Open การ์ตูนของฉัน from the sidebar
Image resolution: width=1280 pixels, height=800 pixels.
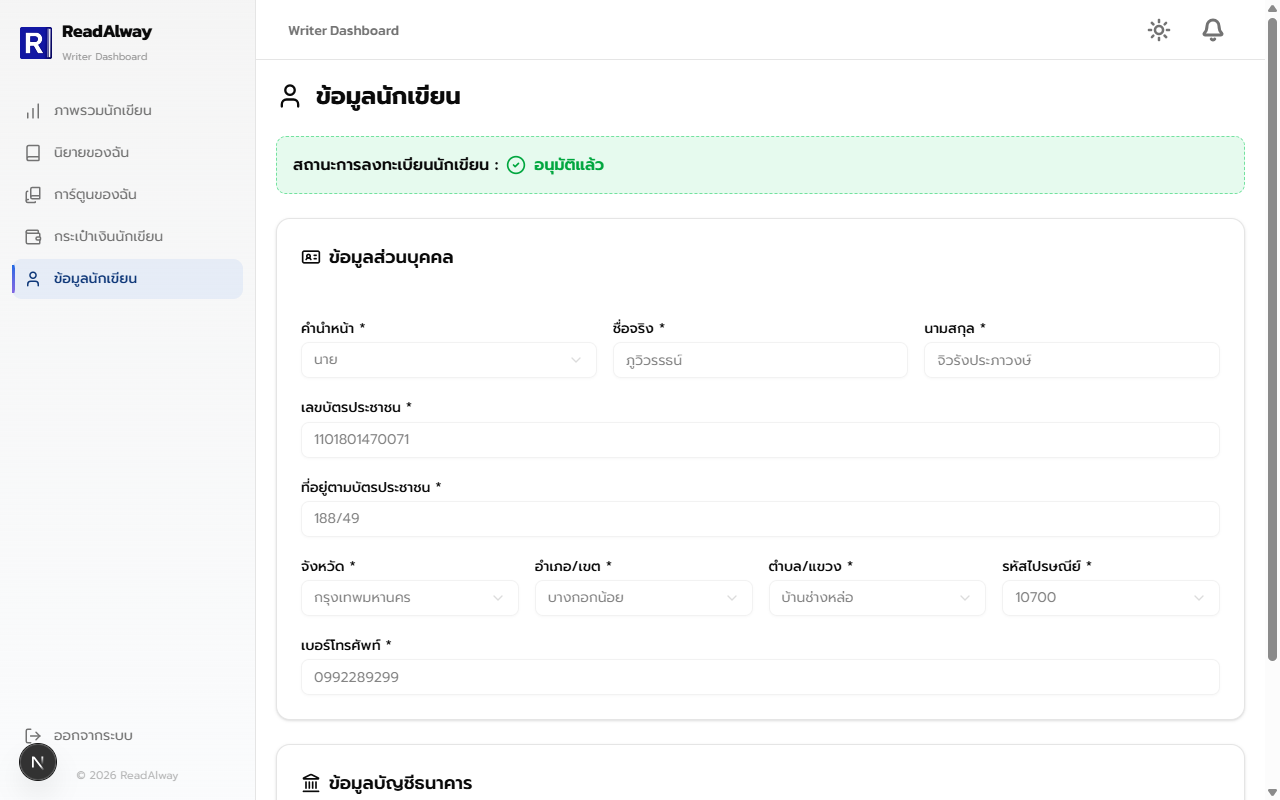[127, 195]
